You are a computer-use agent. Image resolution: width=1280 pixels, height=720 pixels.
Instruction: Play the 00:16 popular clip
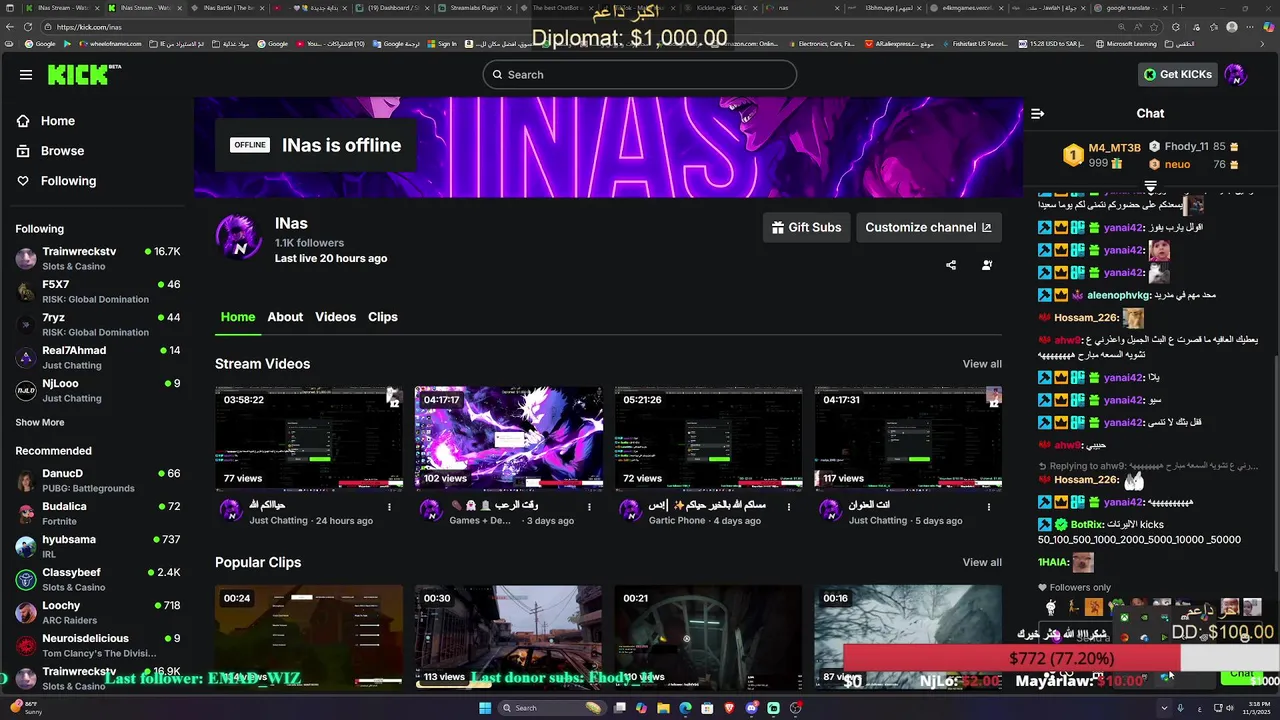(x=908, y=637)
